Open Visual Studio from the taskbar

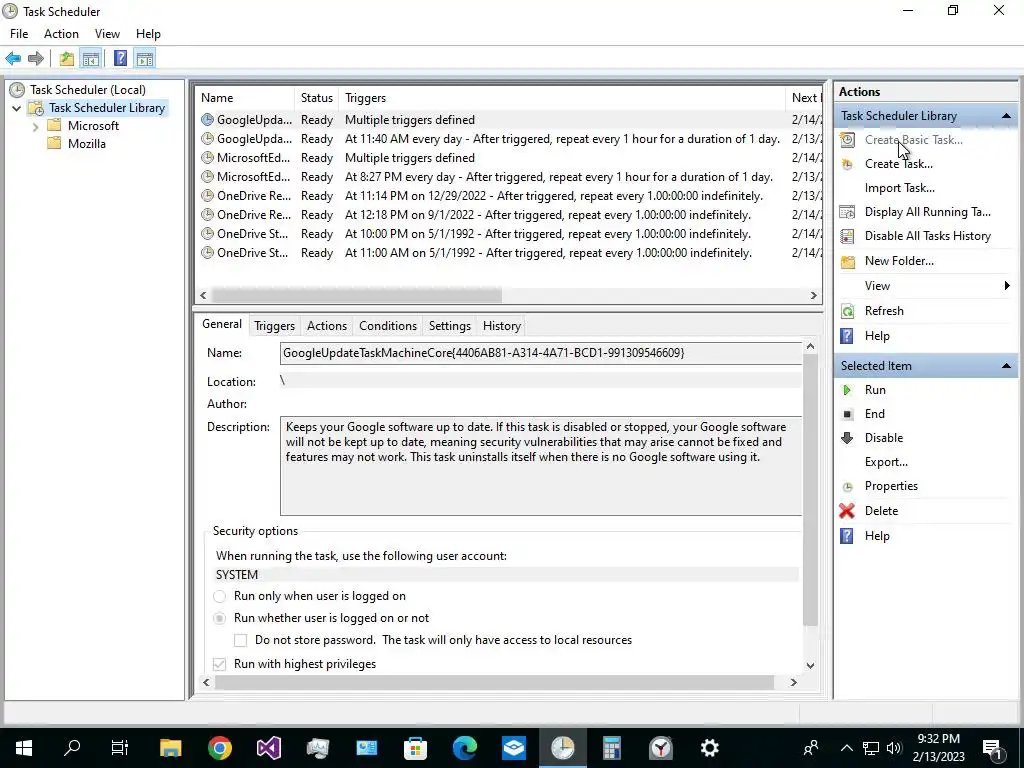point(268,748)
